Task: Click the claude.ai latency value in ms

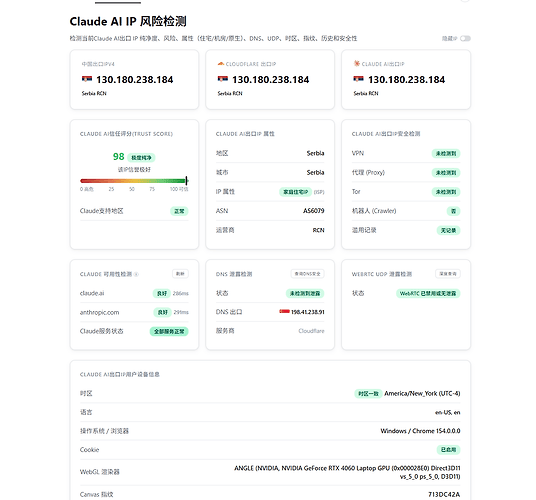Action: point(180,293)
